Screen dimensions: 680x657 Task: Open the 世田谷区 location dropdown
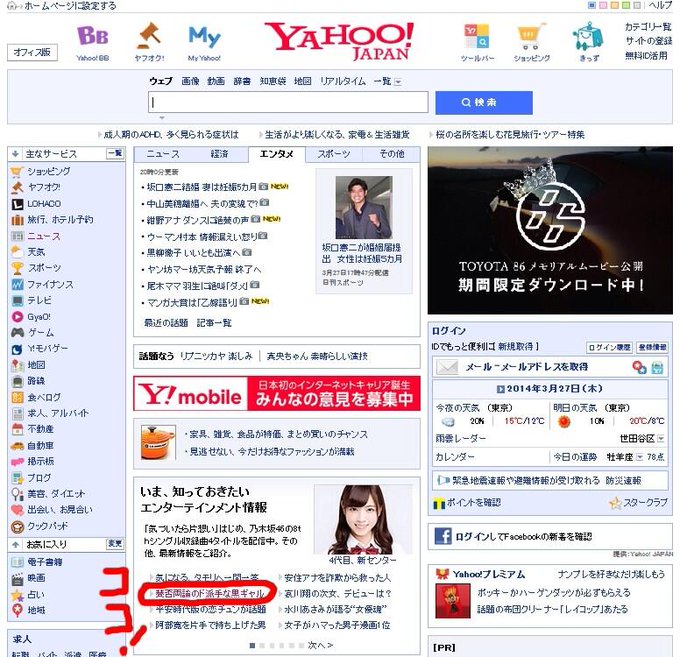pyautogui.click(x=660, y=439)
